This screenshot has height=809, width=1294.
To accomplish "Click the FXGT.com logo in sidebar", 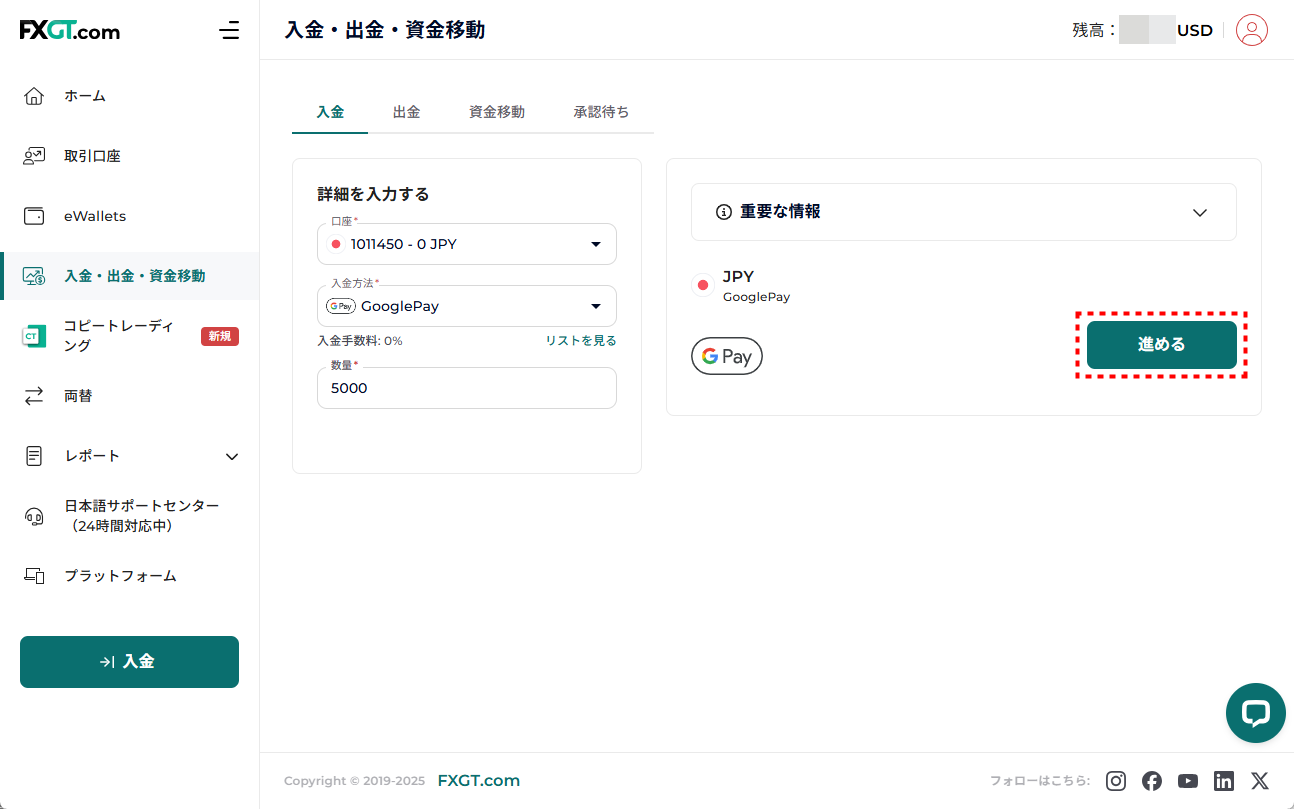I will [70, 30].
